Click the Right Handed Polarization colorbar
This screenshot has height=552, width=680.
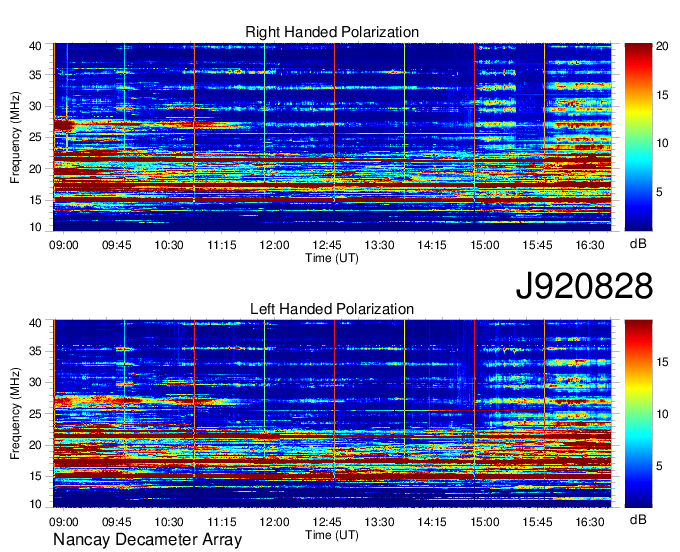[x=638, y=137]
